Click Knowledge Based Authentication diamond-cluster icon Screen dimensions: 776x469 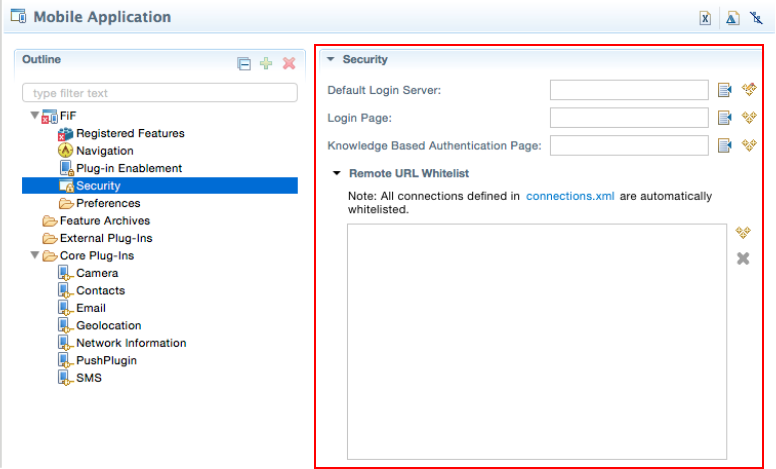[749, 145]
